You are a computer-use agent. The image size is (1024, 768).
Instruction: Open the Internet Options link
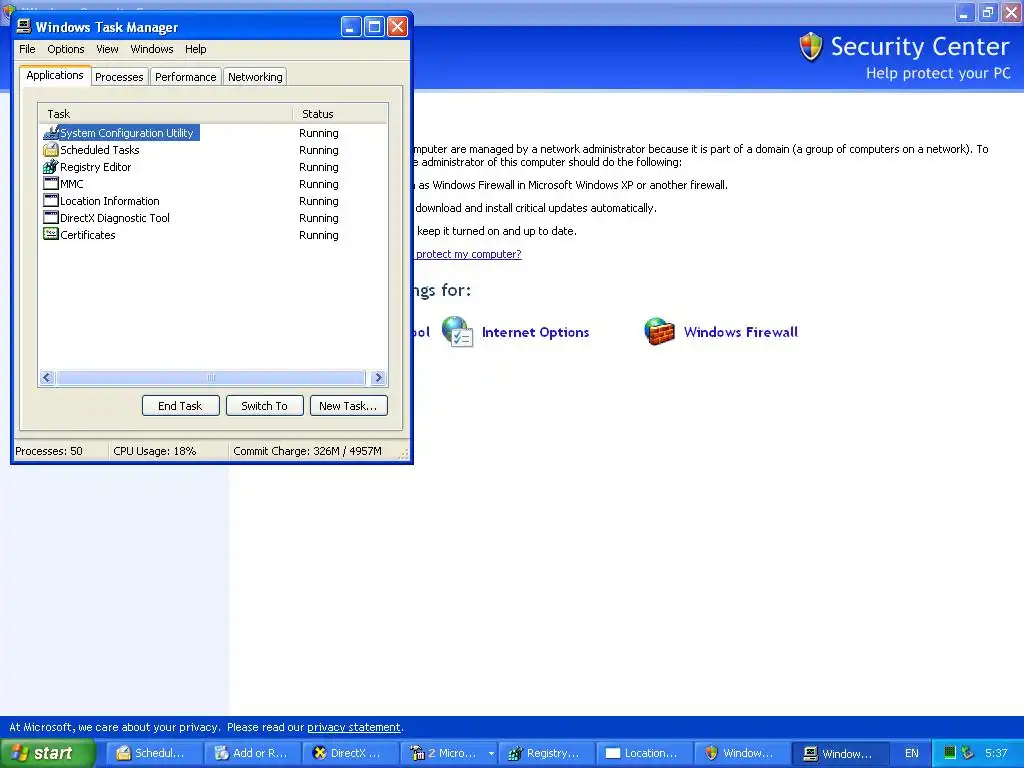pos(536,332)
